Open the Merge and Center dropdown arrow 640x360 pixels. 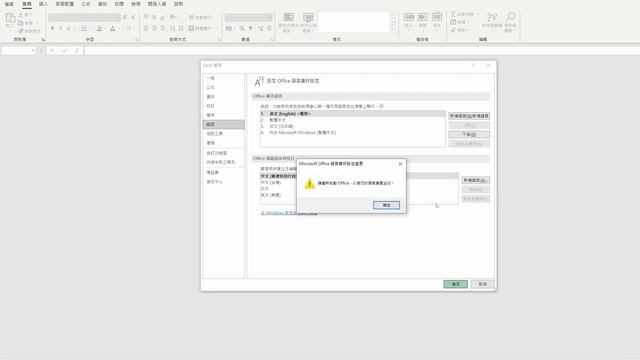coord(216,28)
